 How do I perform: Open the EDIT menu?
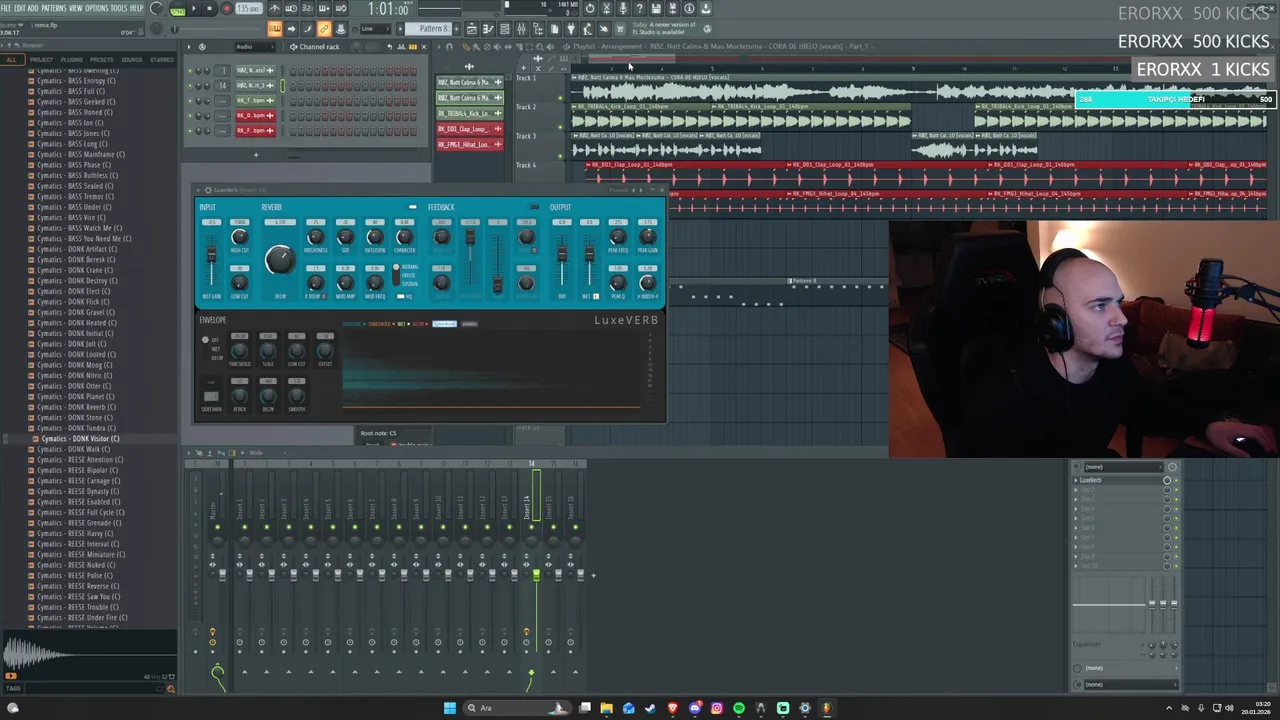(x=20, y=8)
